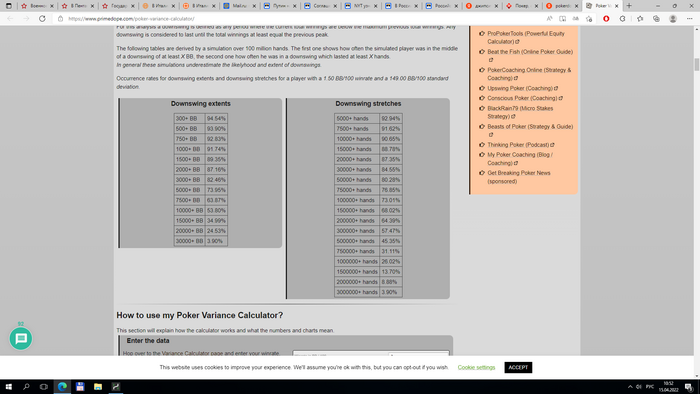This screenshot has width=700, height=394.
Task: Click 'How to use my Poker Variance Calculator?' heading
Action: 200,315
